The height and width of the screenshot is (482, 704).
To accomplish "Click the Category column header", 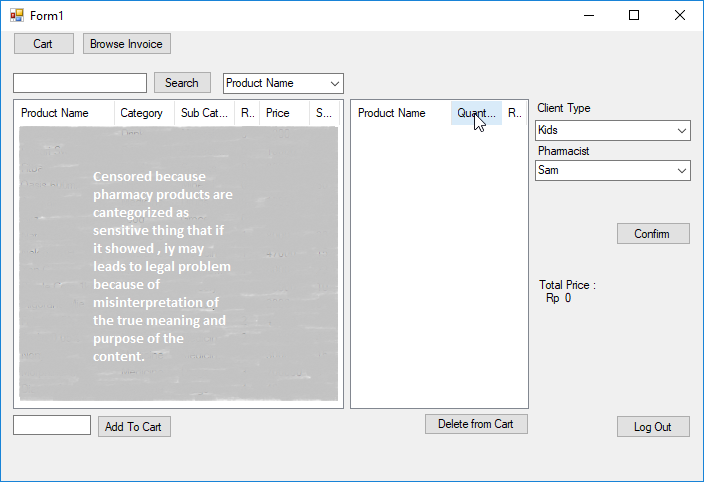I will 143,113.
